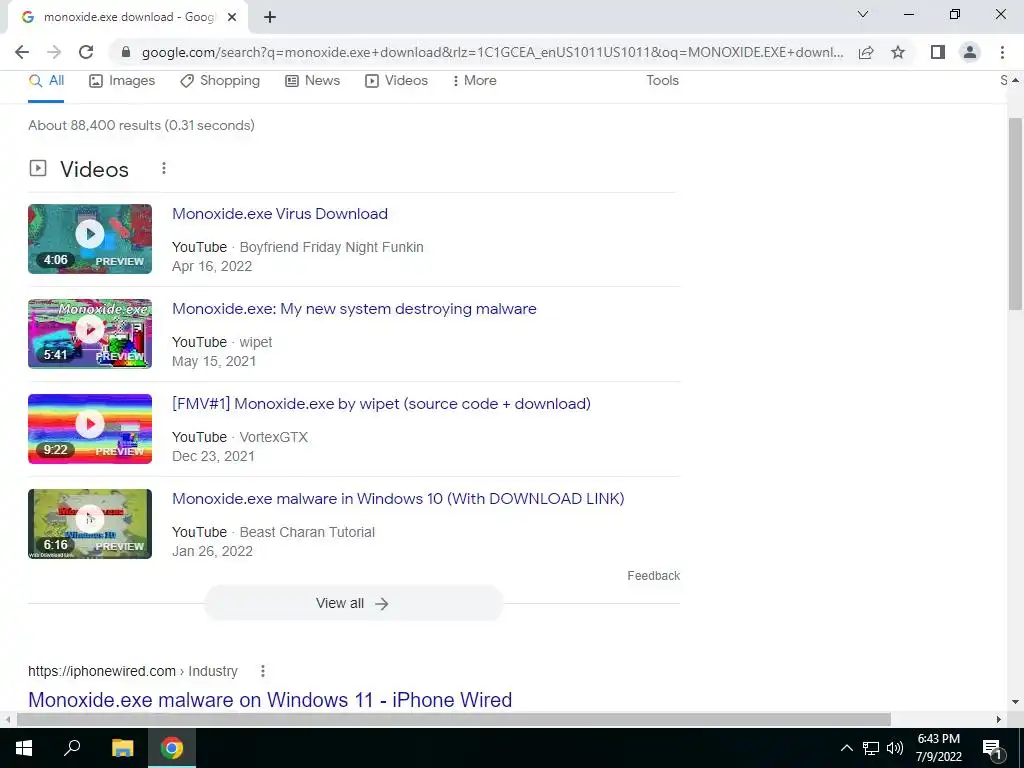Open options for iphonewired.com result
The height and width of the screenshot is (768, 1024).
pyautogui.click(x=263, y=671)
